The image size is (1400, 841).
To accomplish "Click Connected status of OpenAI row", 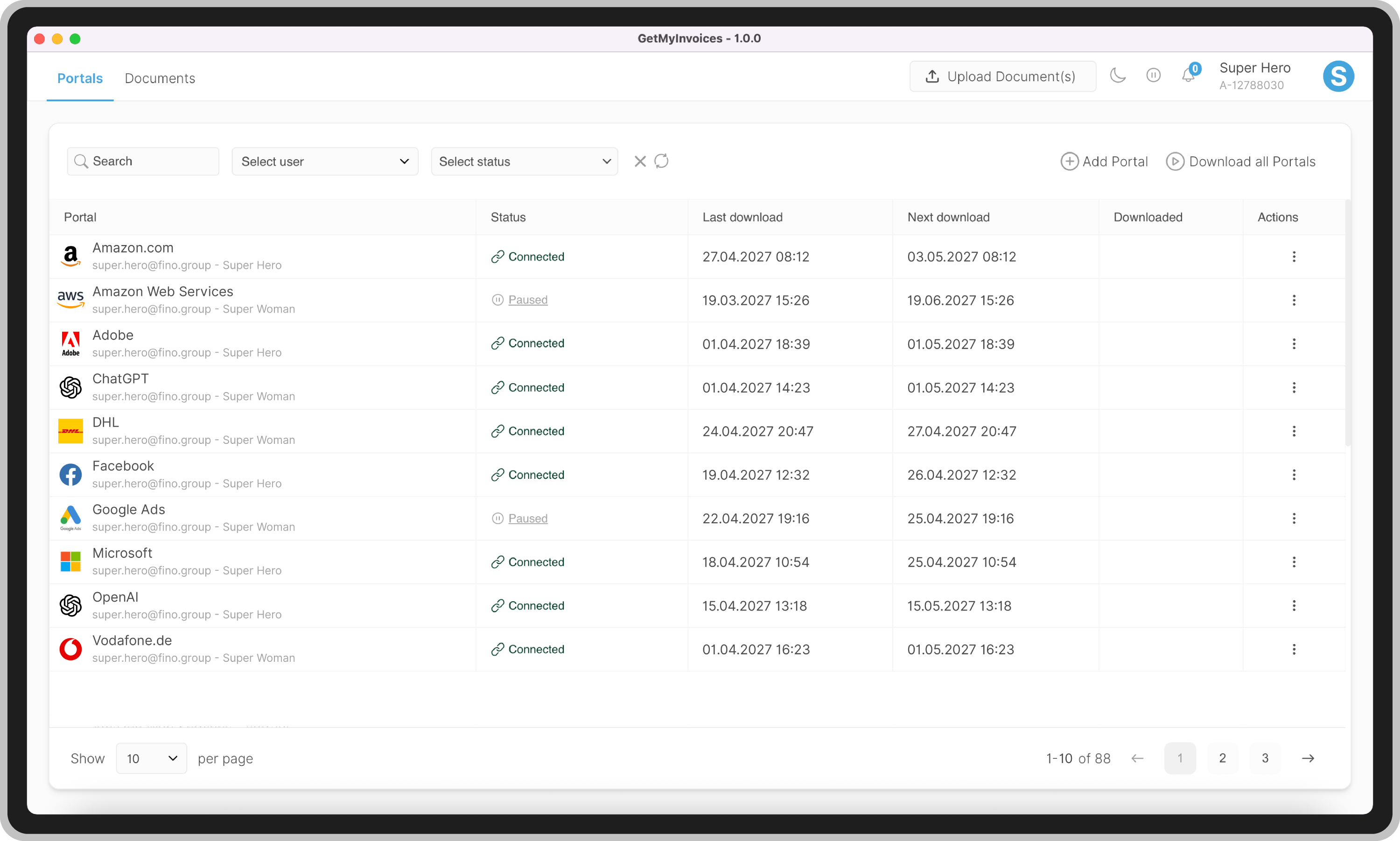I will click(x=527, y=606).
